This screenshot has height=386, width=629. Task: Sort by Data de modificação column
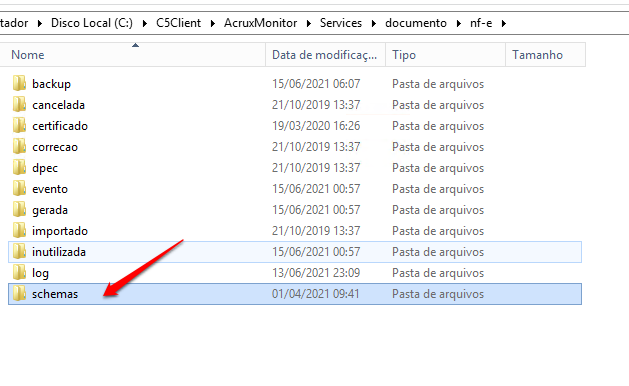click(x=325, y=55)
